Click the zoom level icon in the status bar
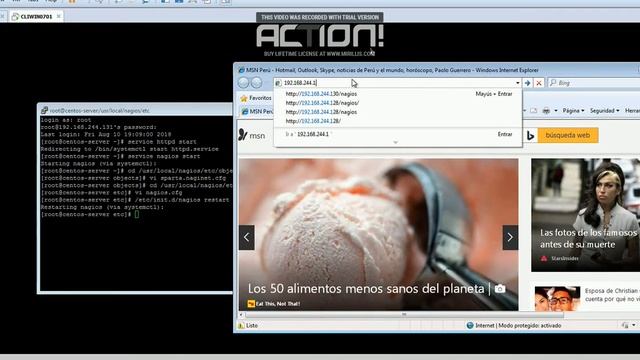This screenshot has height=360, width=640. (625, 325)
